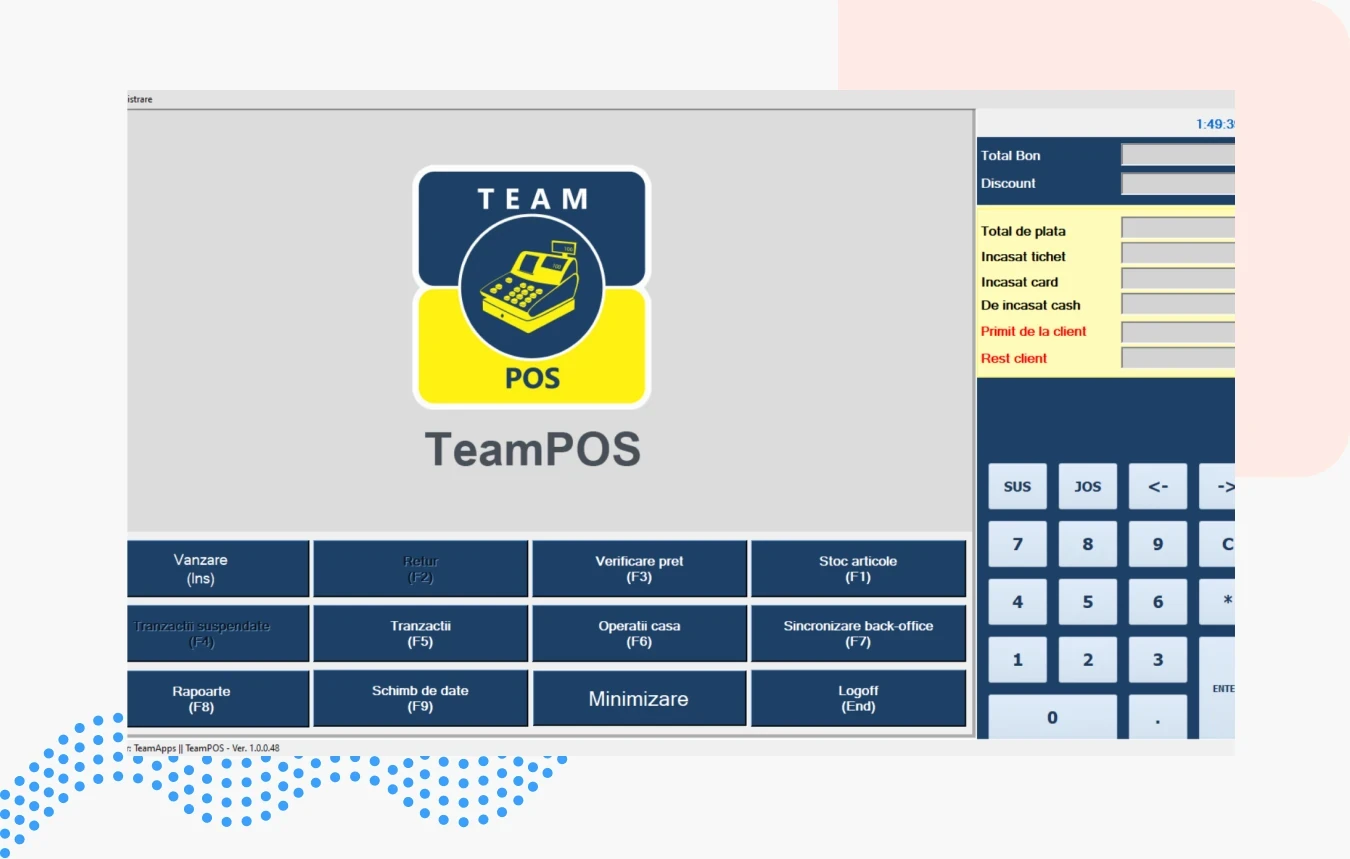Screen dimensions: 1350x859
Task: Tap keypad digit 8
Action: pos(1088,544)
